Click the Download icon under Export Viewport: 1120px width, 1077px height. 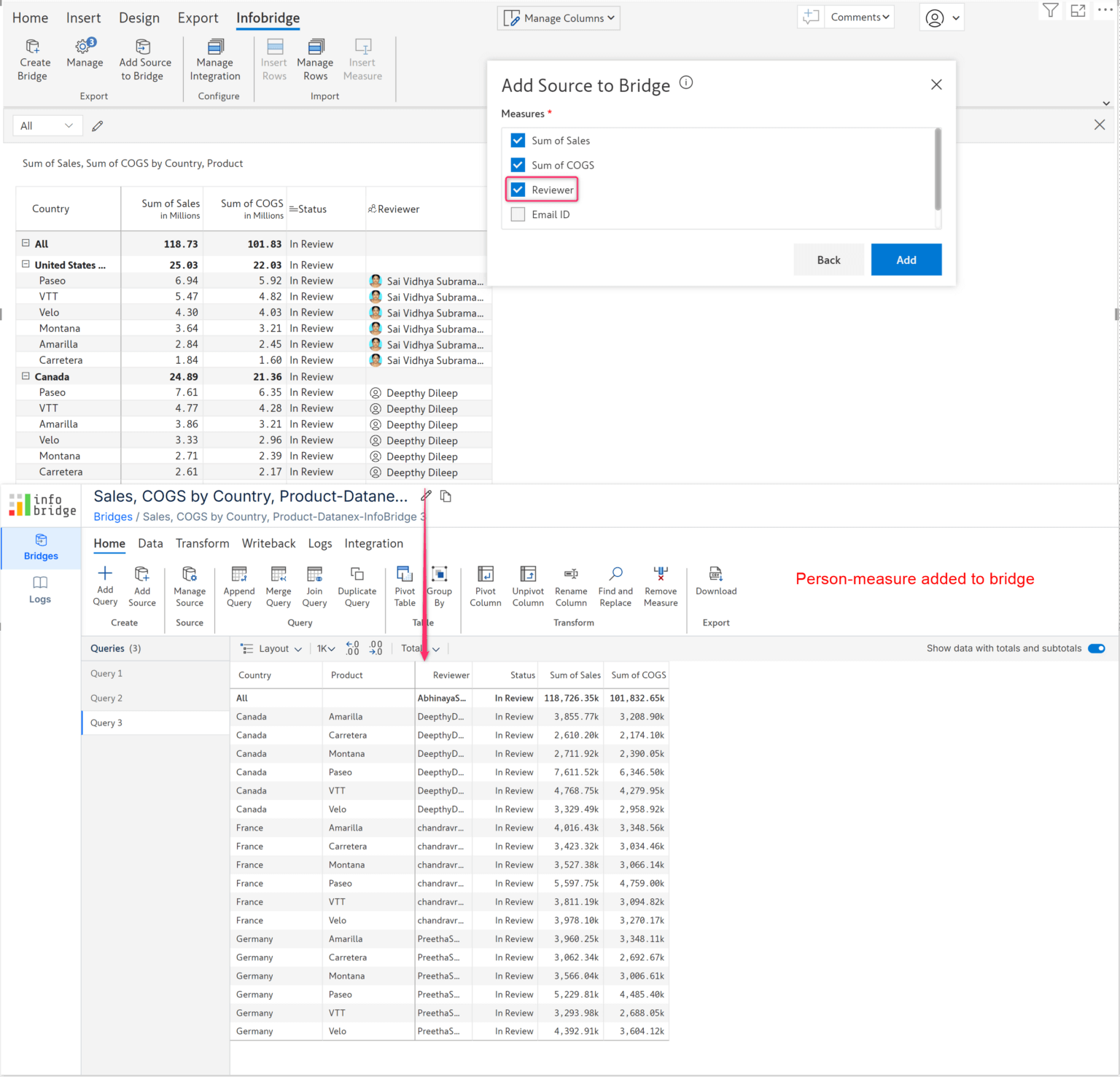pos(715,580)
